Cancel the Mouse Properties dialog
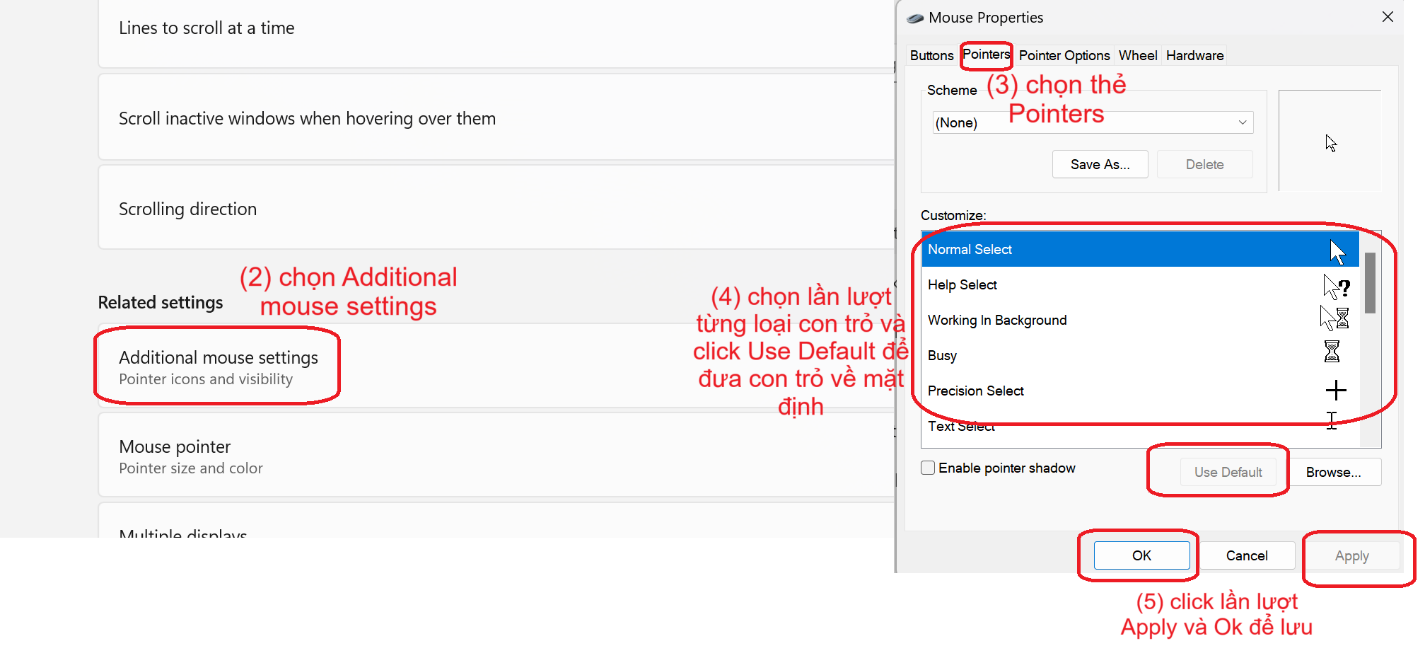This screenshot has height=658, width=1425. click(1246, 556)
